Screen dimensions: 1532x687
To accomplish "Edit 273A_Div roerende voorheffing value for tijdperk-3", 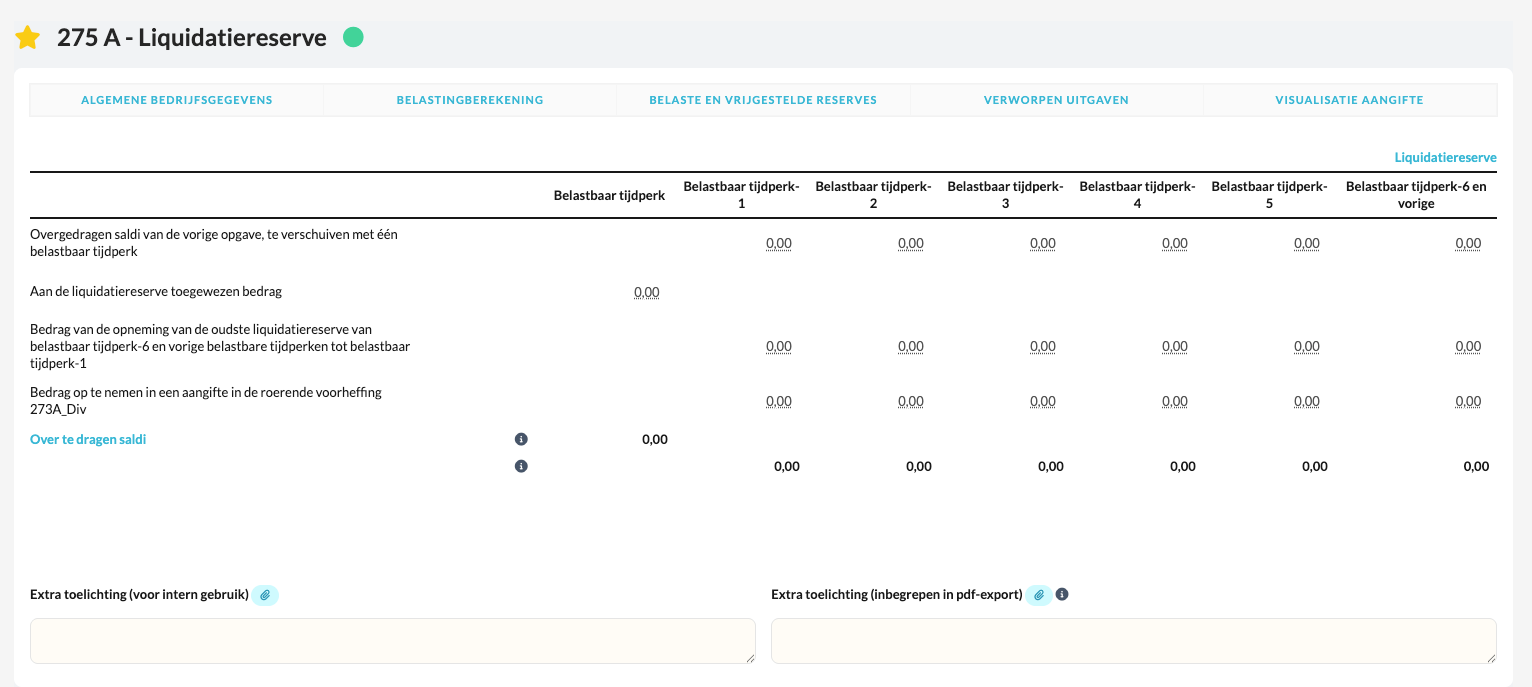I will 1043,401.
